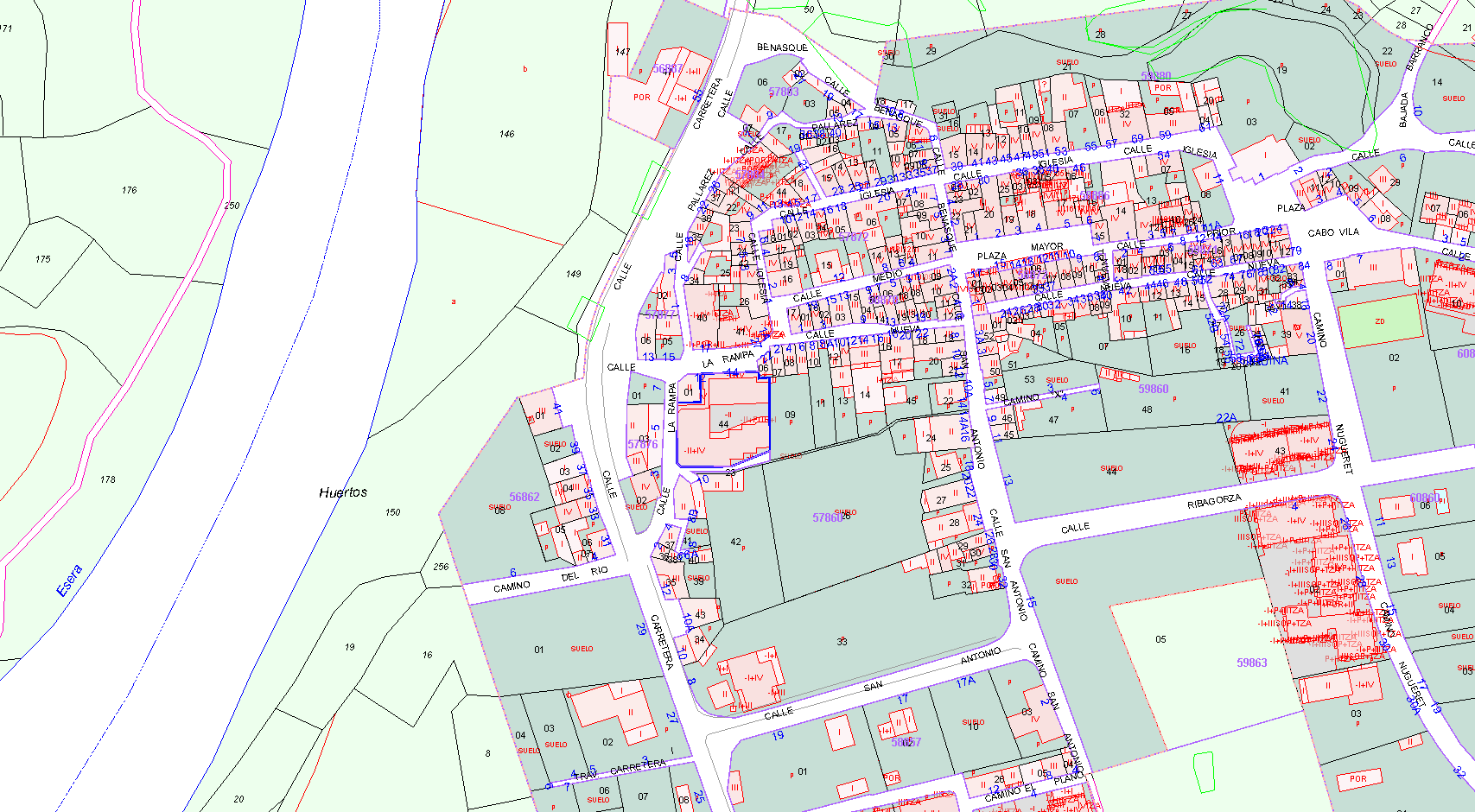The image size is (1475, 812).
Task: Click block number 59860 label
Action: pos(1153,389)
